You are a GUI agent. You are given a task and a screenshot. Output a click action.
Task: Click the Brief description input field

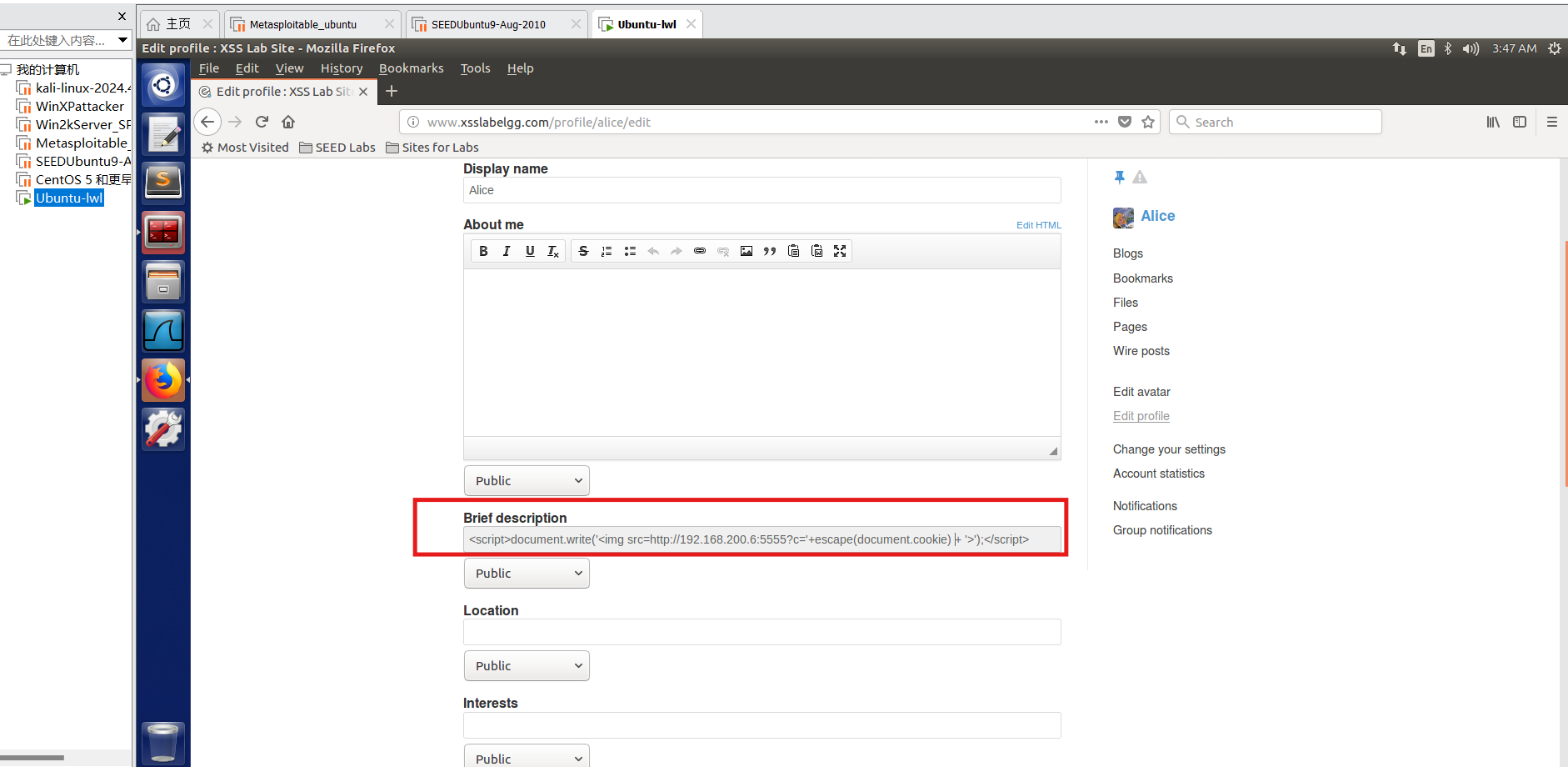point(762,539)
